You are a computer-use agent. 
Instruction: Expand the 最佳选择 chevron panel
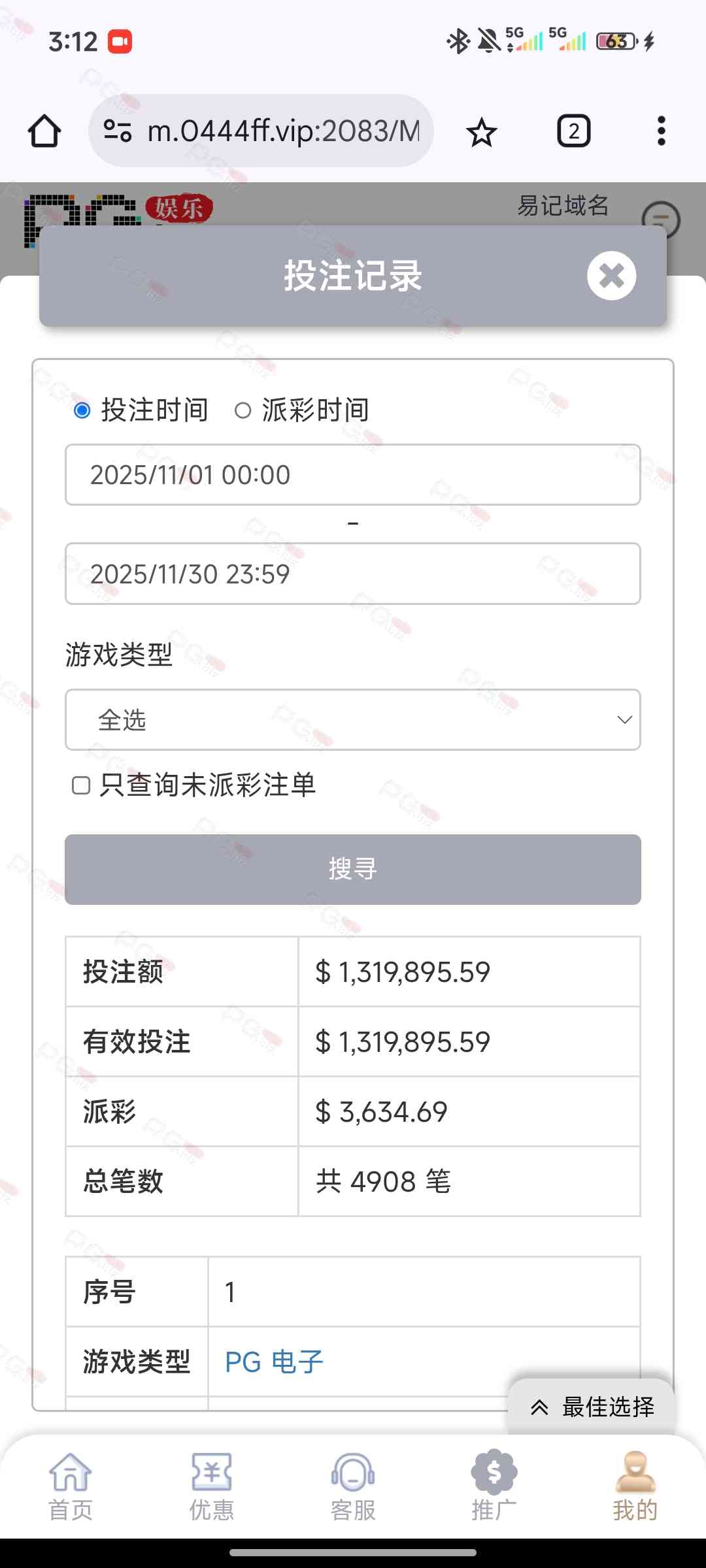[539, 1407]
